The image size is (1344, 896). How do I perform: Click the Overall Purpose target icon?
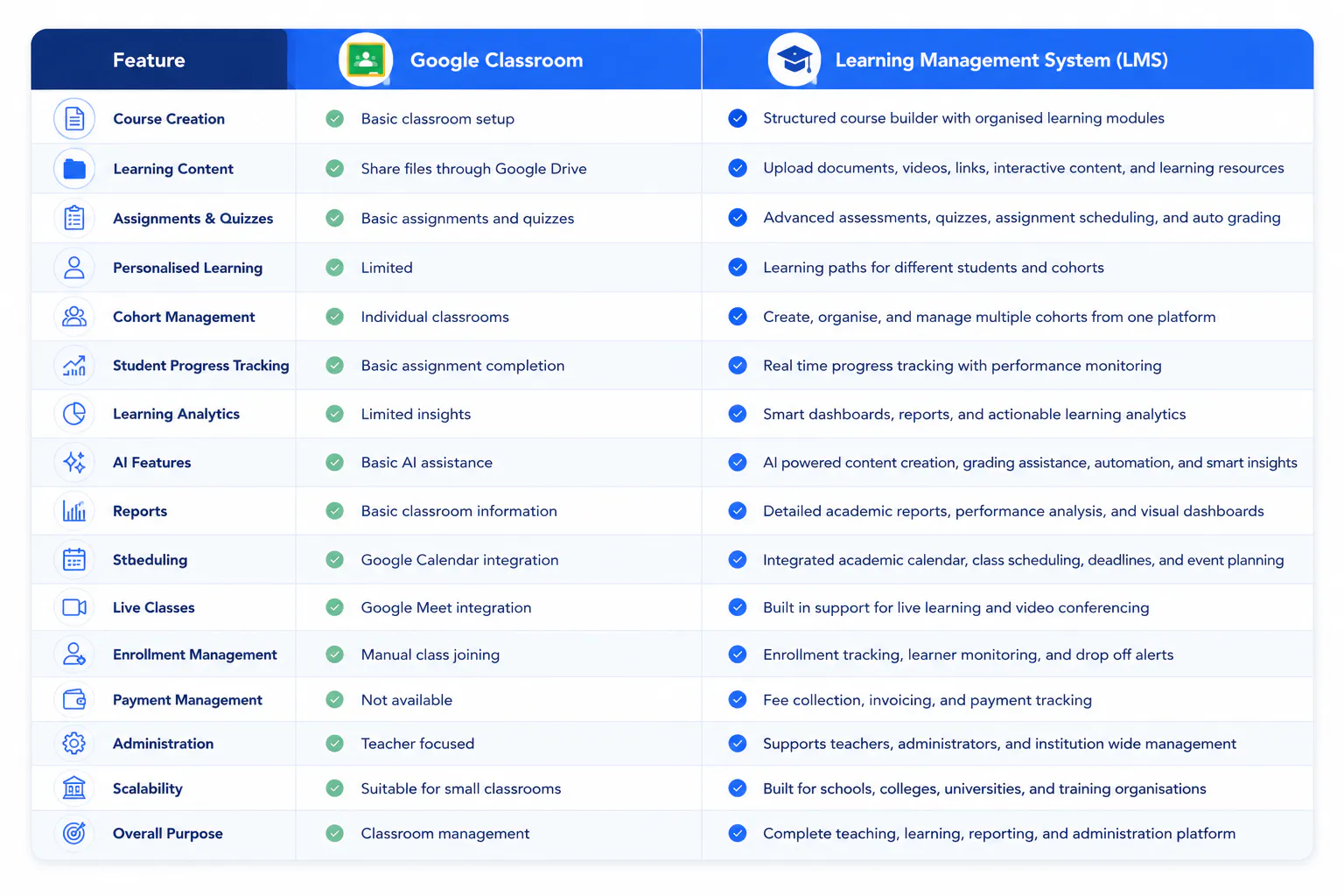pos(74,833)
